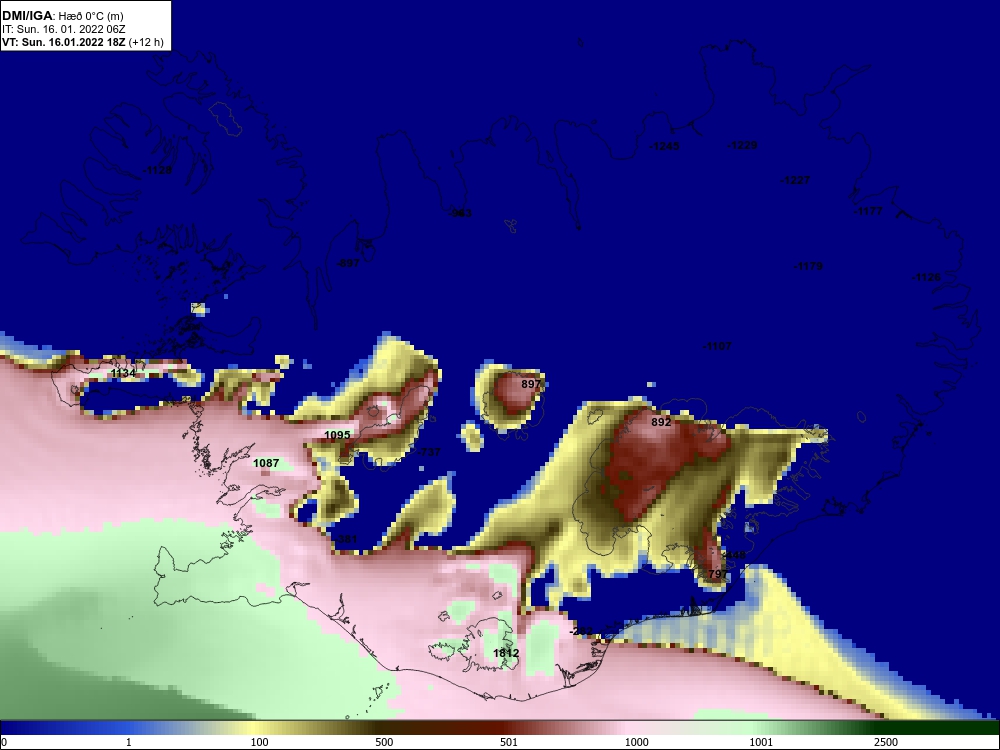This screenshot has width=1000, height=750.
Task: Click the legend label '100'
Action: point(260,742)
